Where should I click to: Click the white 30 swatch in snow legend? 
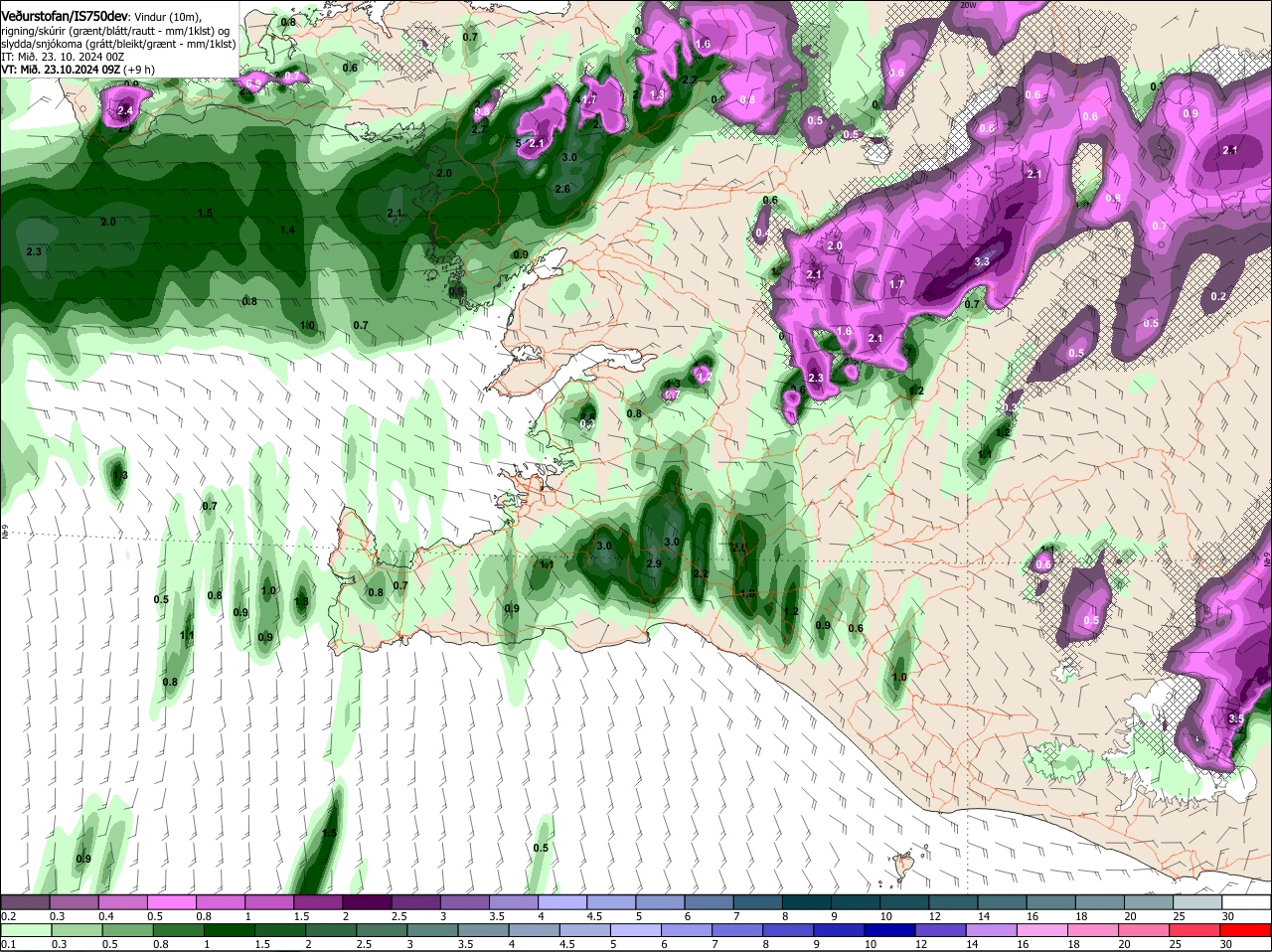1246,901
